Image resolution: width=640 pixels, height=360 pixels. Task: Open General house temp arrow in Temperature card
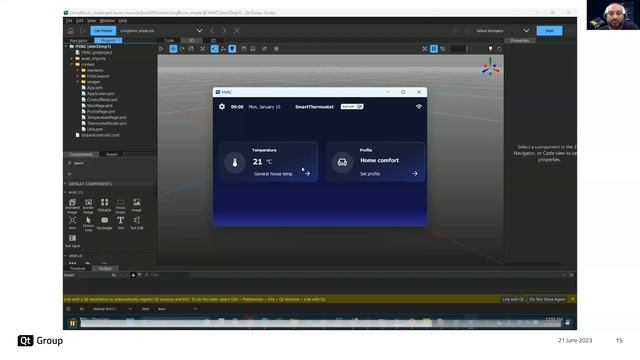(x=307, y=173)
